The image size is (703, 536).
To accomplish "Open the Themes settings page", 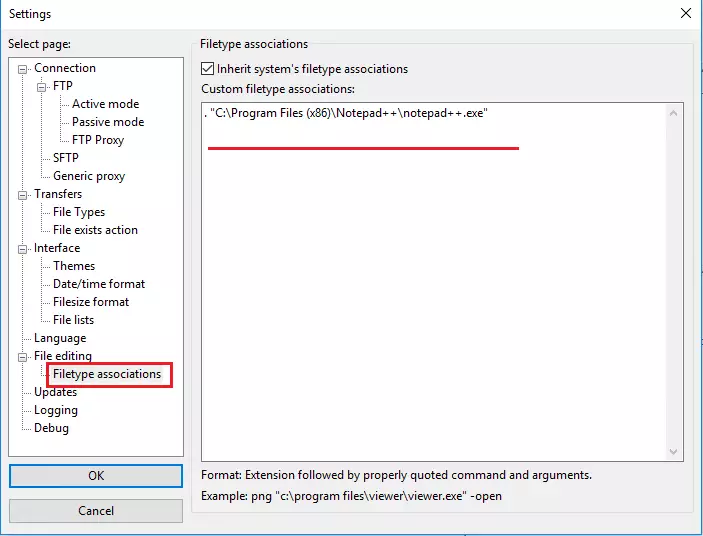I will pos(74,266).
